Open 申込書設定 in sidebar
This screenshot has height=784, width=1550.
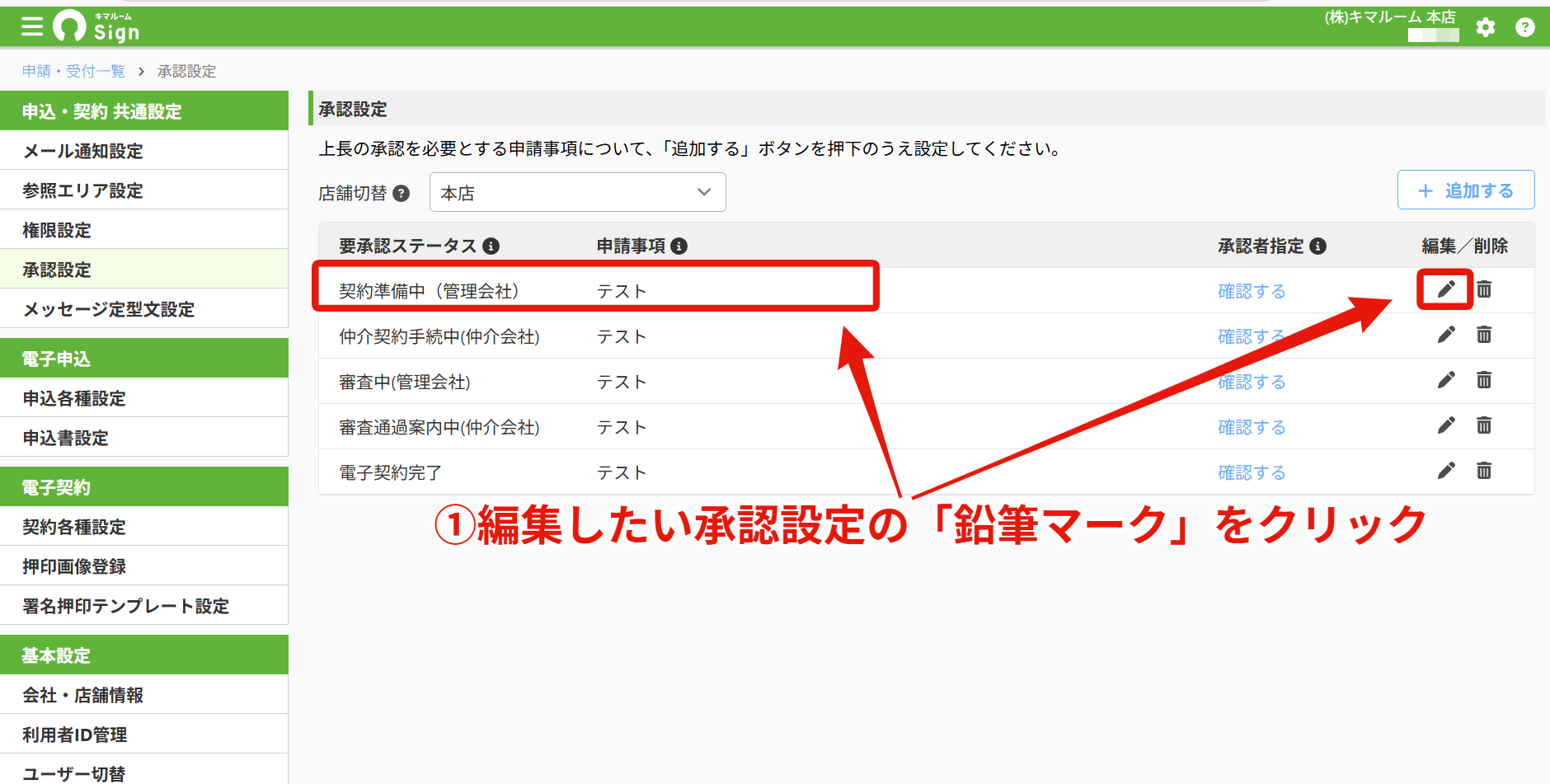[144, 438]
